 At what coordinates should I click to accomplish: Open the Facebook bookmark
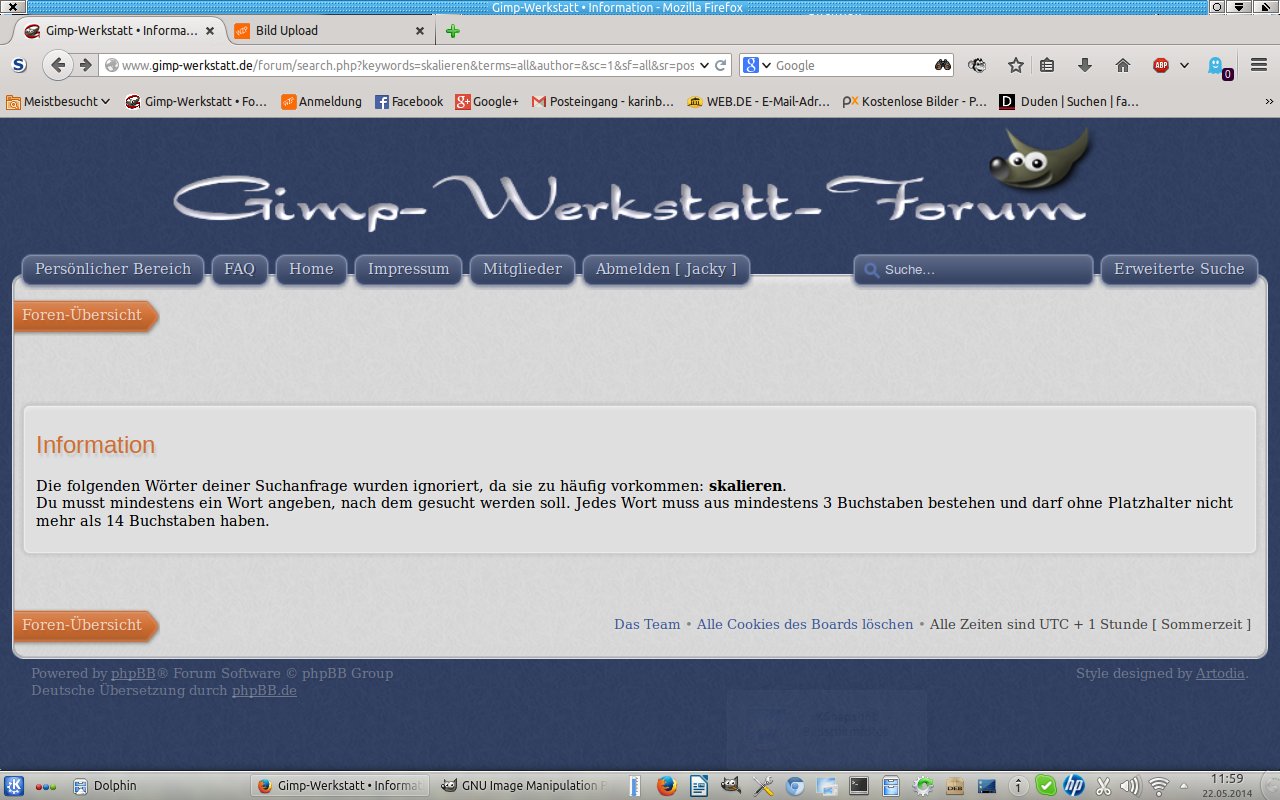409,101
